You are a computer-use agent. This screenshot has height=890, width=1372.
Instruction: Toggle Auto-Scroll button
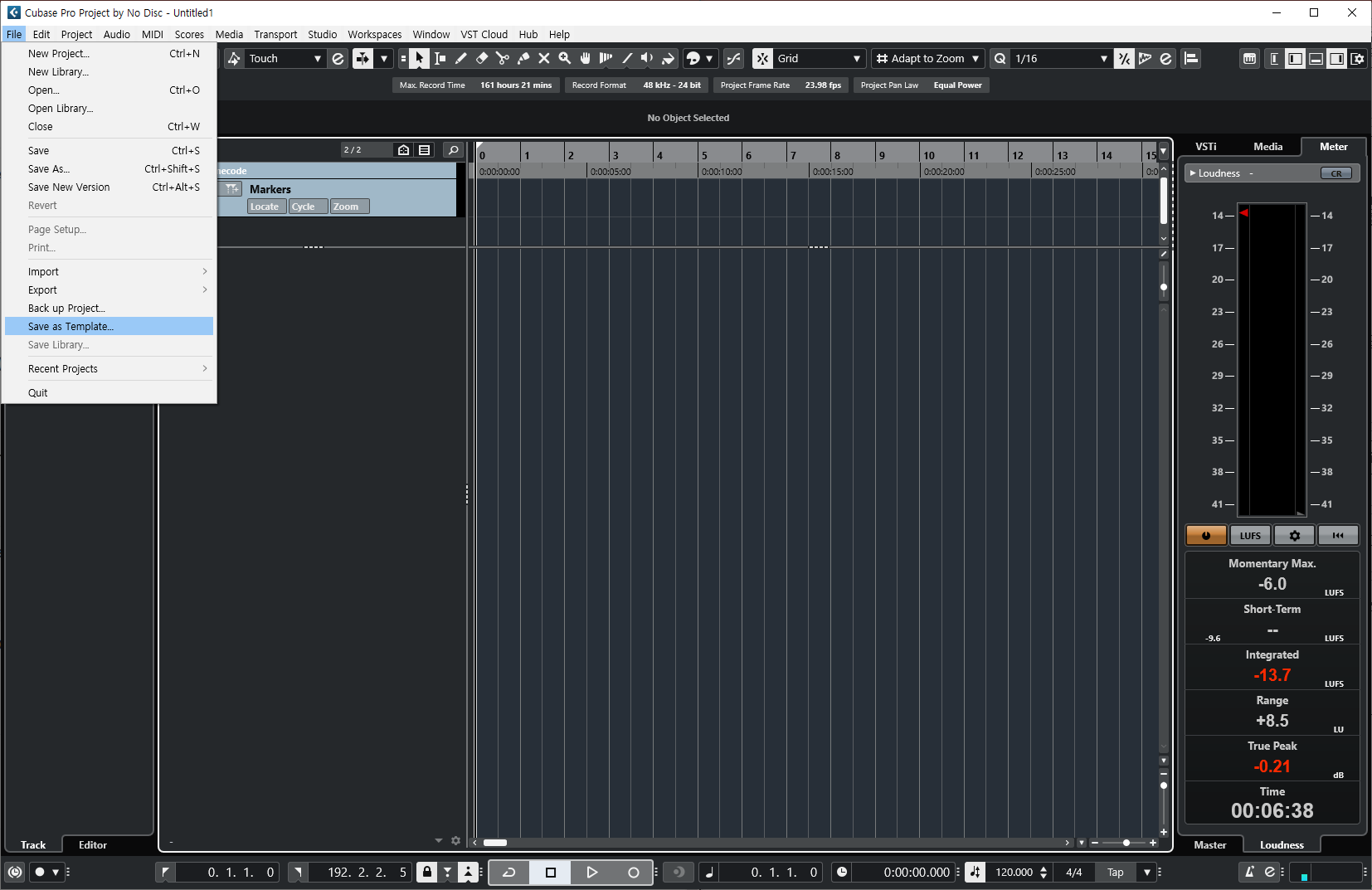(362, 58)
